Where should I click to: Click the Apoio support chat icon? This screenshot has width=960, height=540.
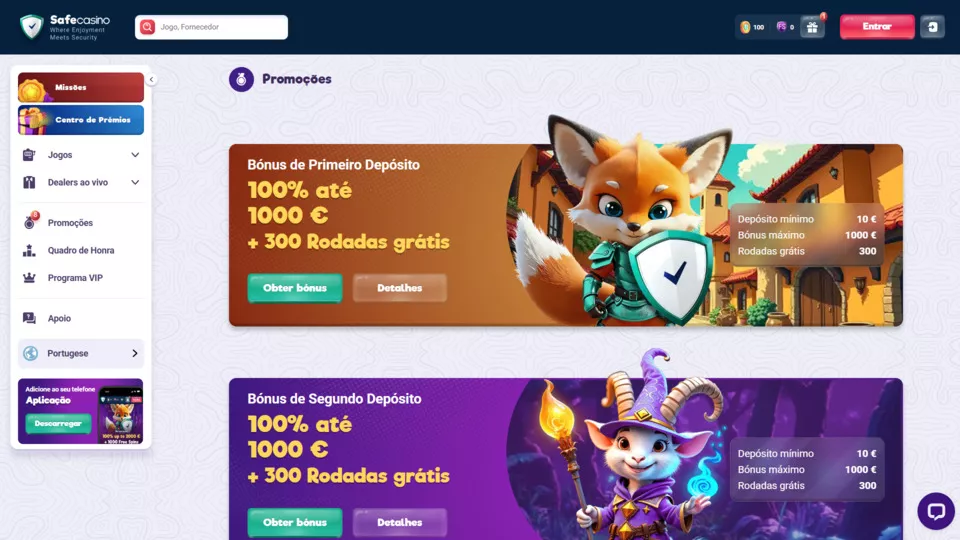click(x=29, y=318)
